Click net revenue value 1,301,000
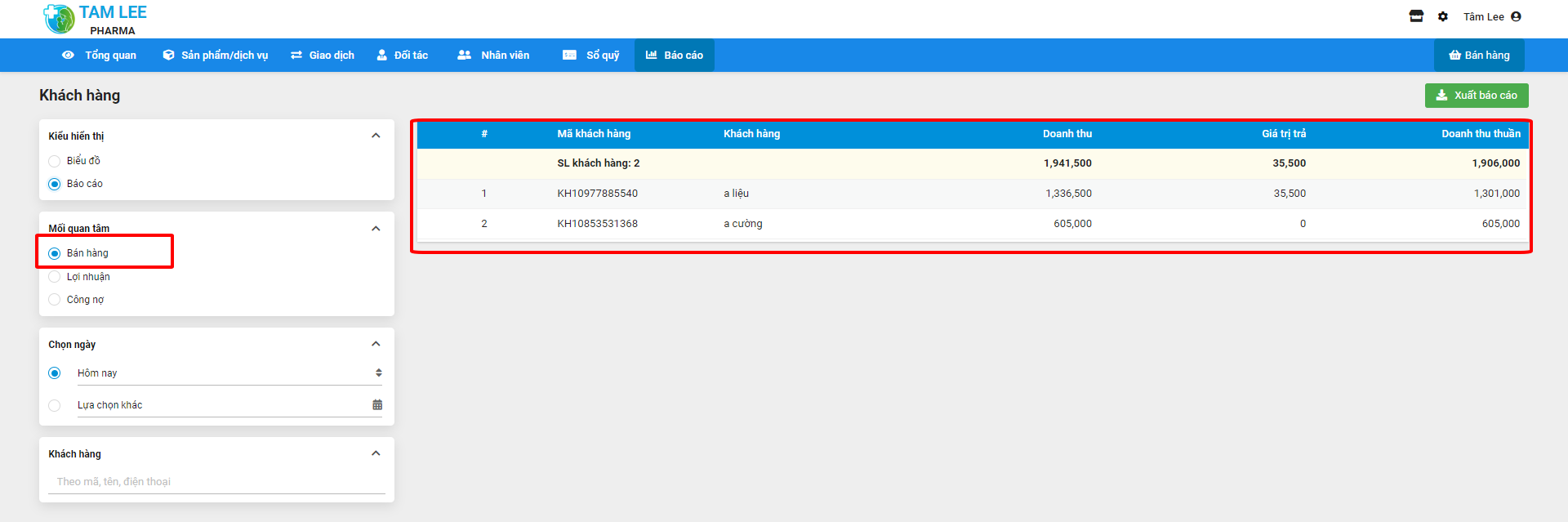The width and height of the screenshot is (1568, 522). [1497, 194]
